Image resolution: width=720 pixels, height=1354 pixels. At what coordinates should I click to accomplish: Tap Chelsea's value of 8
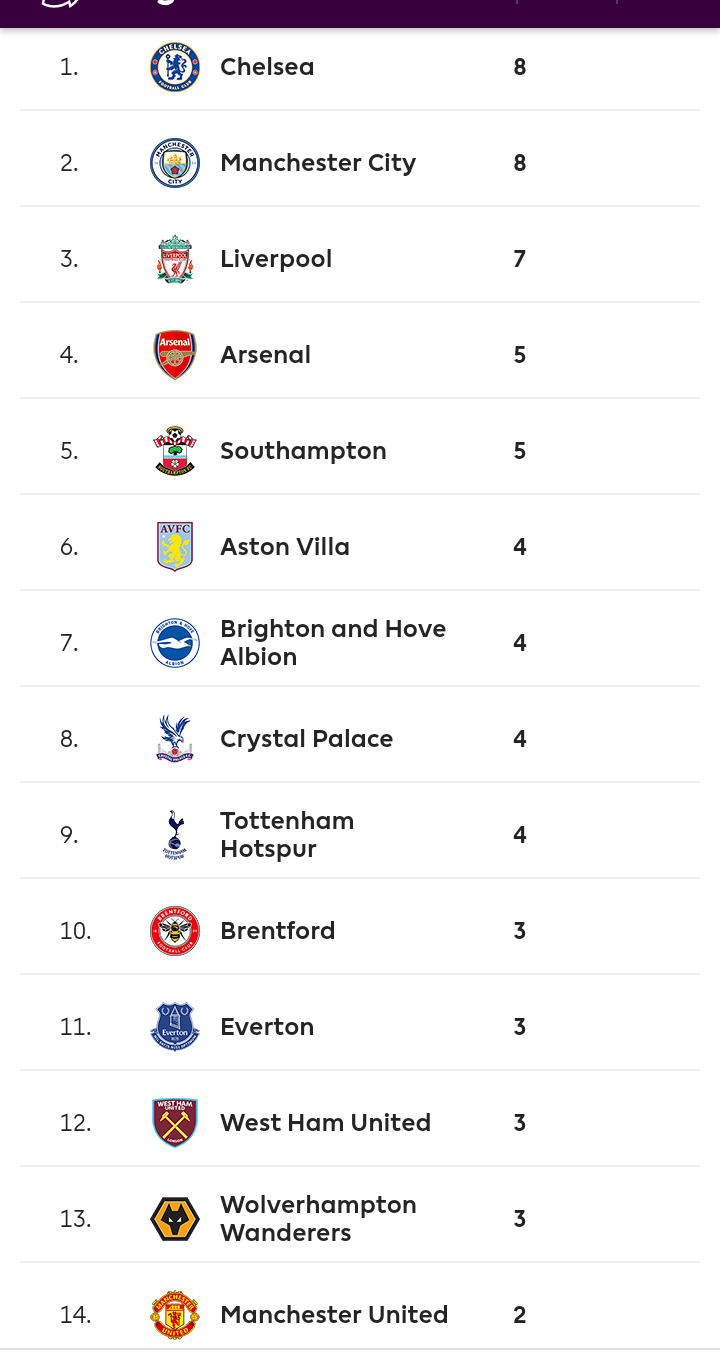(520, 67)
